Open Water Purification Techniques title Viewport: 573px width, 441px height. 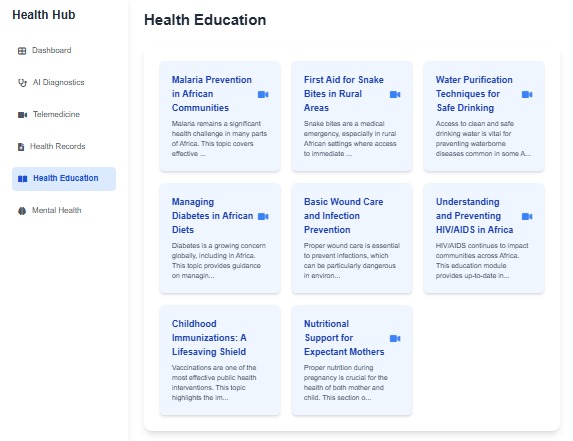[474, 94]
